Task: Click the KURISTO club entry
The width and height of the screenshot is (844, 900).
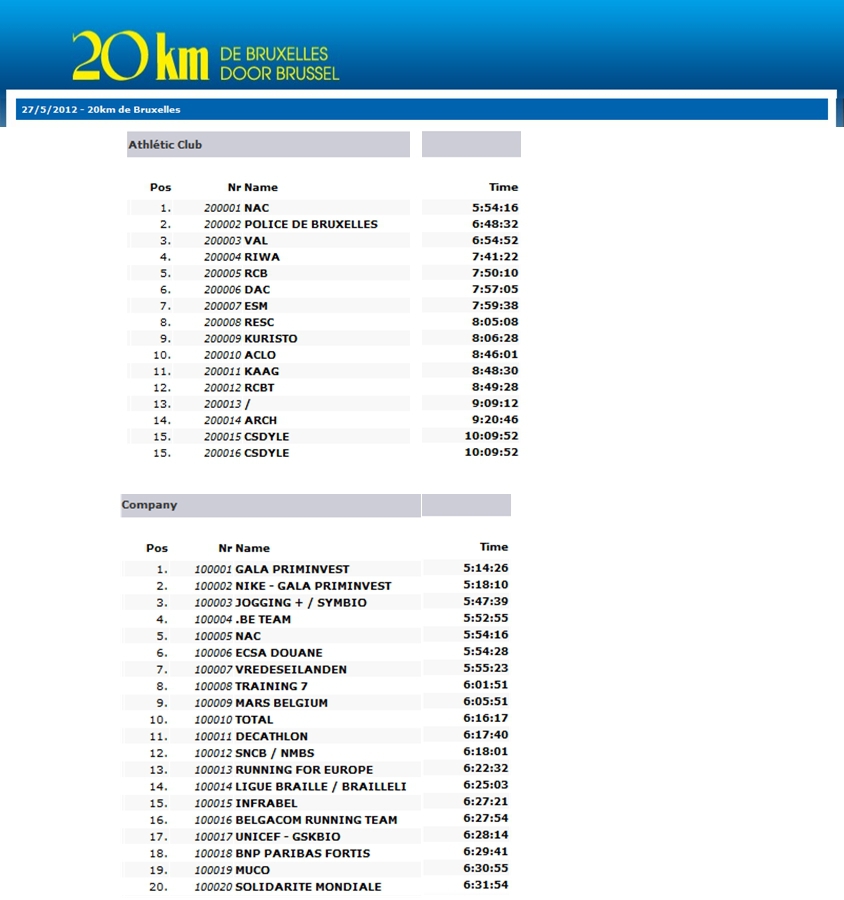Action: [270, 339]
